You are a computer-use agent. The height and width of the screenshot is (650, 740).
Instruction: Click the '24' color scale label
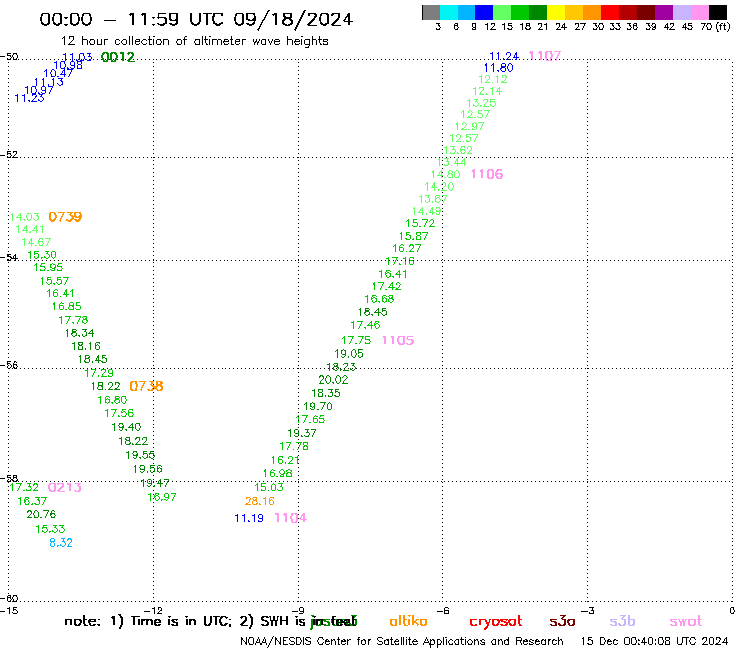(561, 27)
